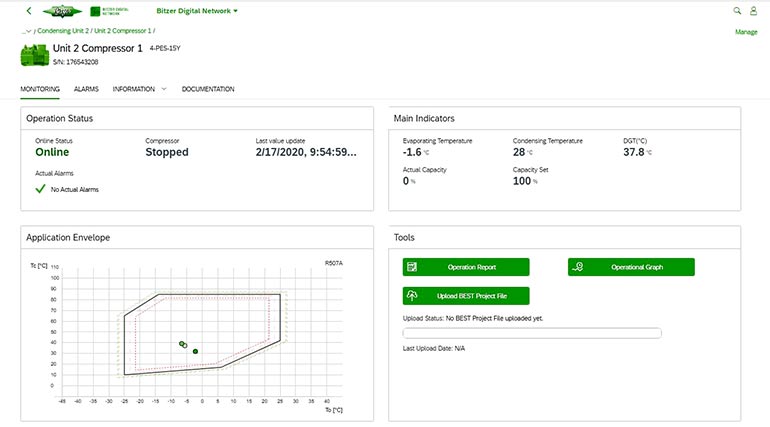This screenshot has height=427, width=770.
Task: Follow the Condensing Unit 2 breadcrumb link
Action: (x=62, y=31)
